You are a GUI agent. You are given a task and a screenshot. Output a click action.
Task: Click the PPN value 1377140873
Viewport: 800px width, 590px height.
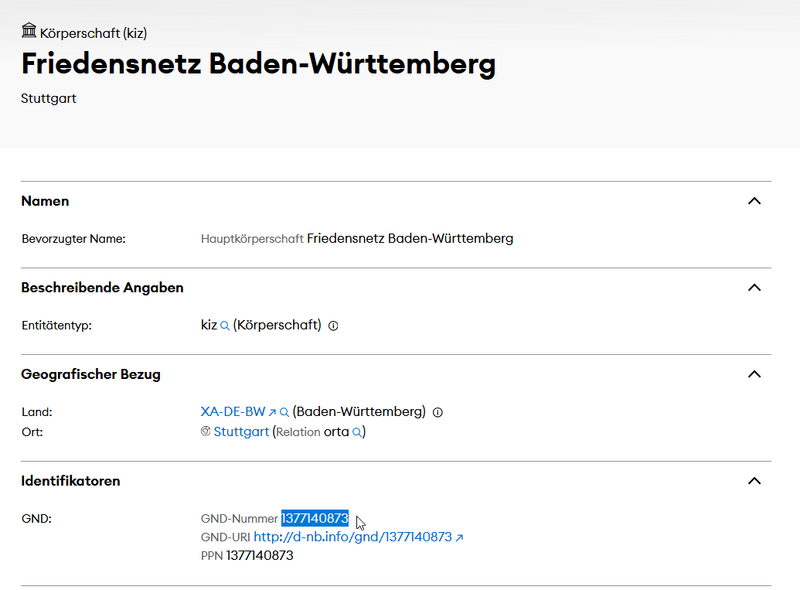tap(260, 555)
